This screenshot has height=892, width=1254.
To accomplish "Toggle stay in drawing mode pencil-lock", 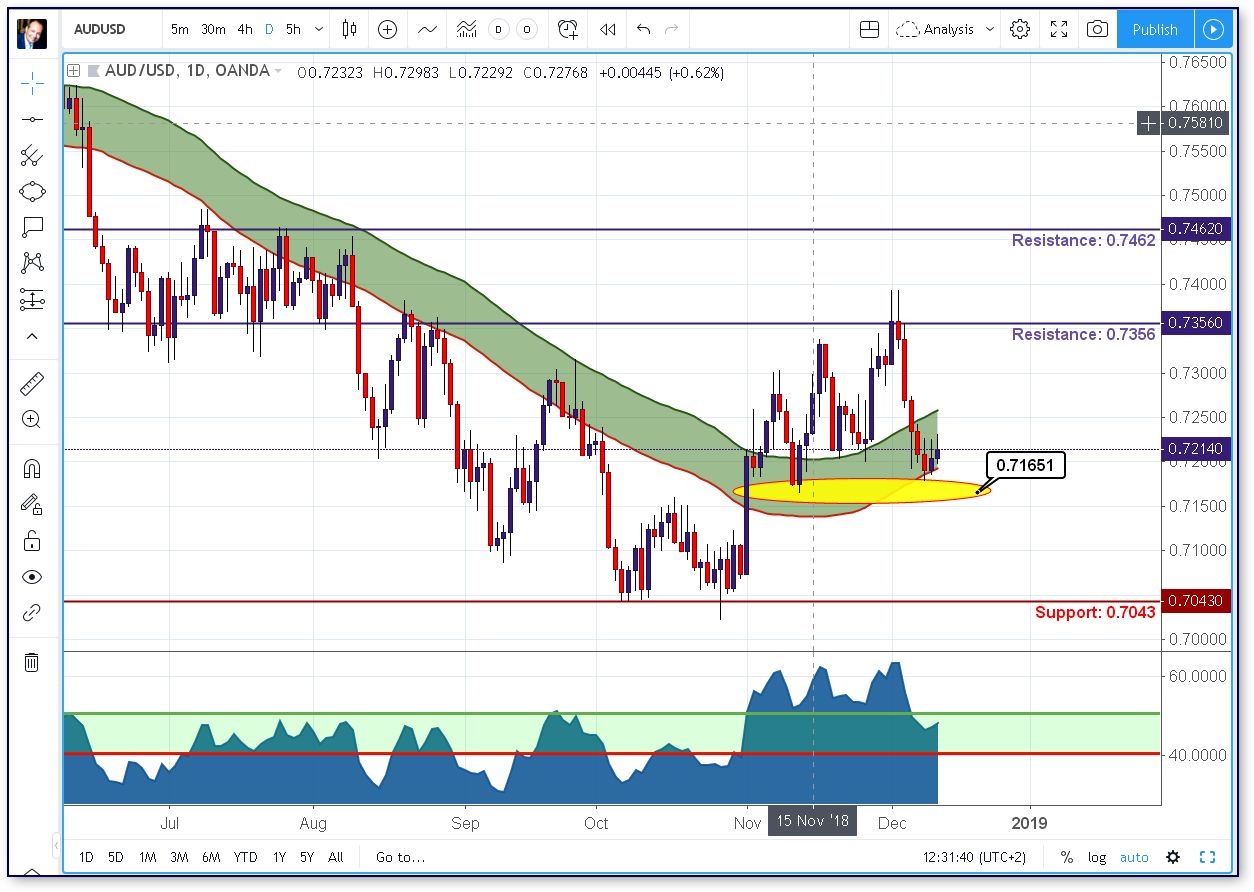I will click(32, 504).
